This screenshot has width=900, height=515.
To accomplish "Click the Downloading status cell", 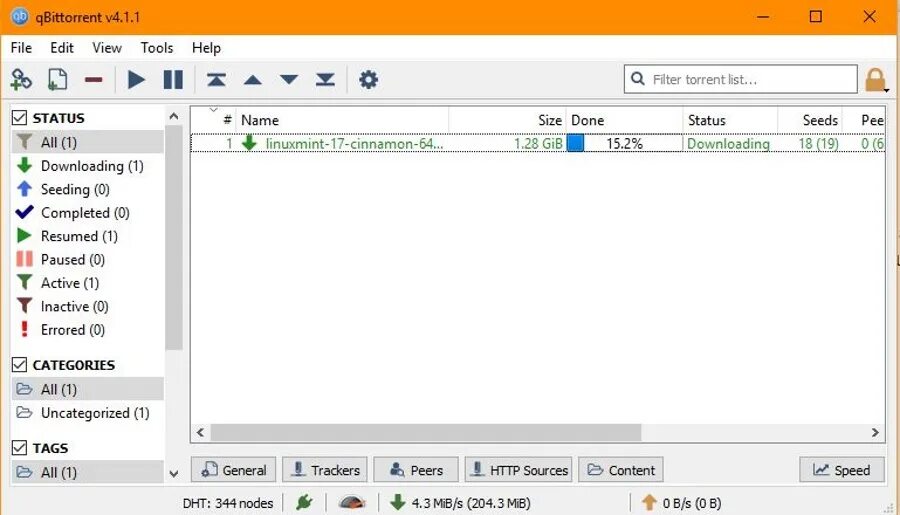I will coord(728,144).
